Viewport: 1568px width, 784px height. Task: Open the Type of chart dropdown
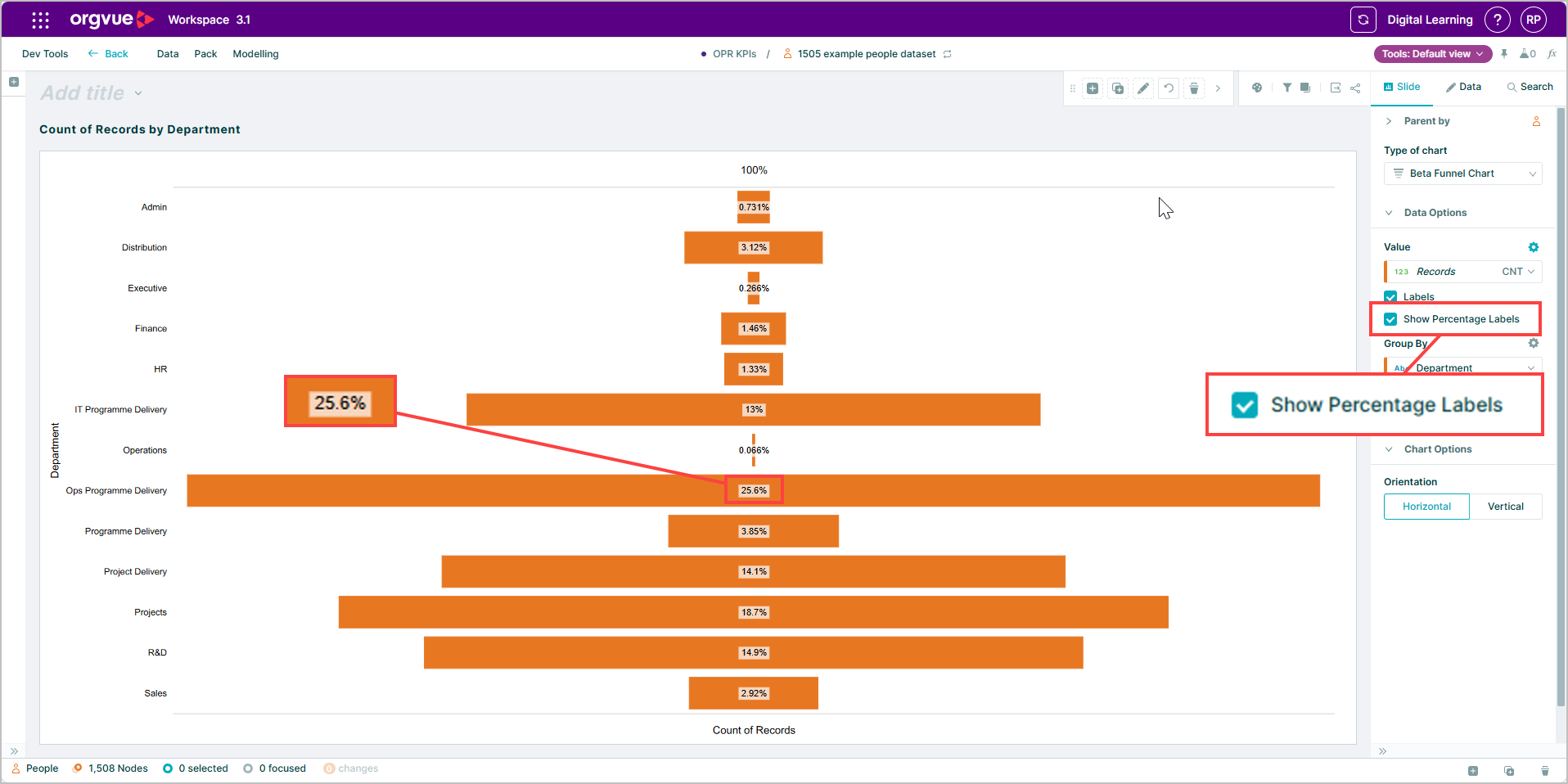point(1463,173)
